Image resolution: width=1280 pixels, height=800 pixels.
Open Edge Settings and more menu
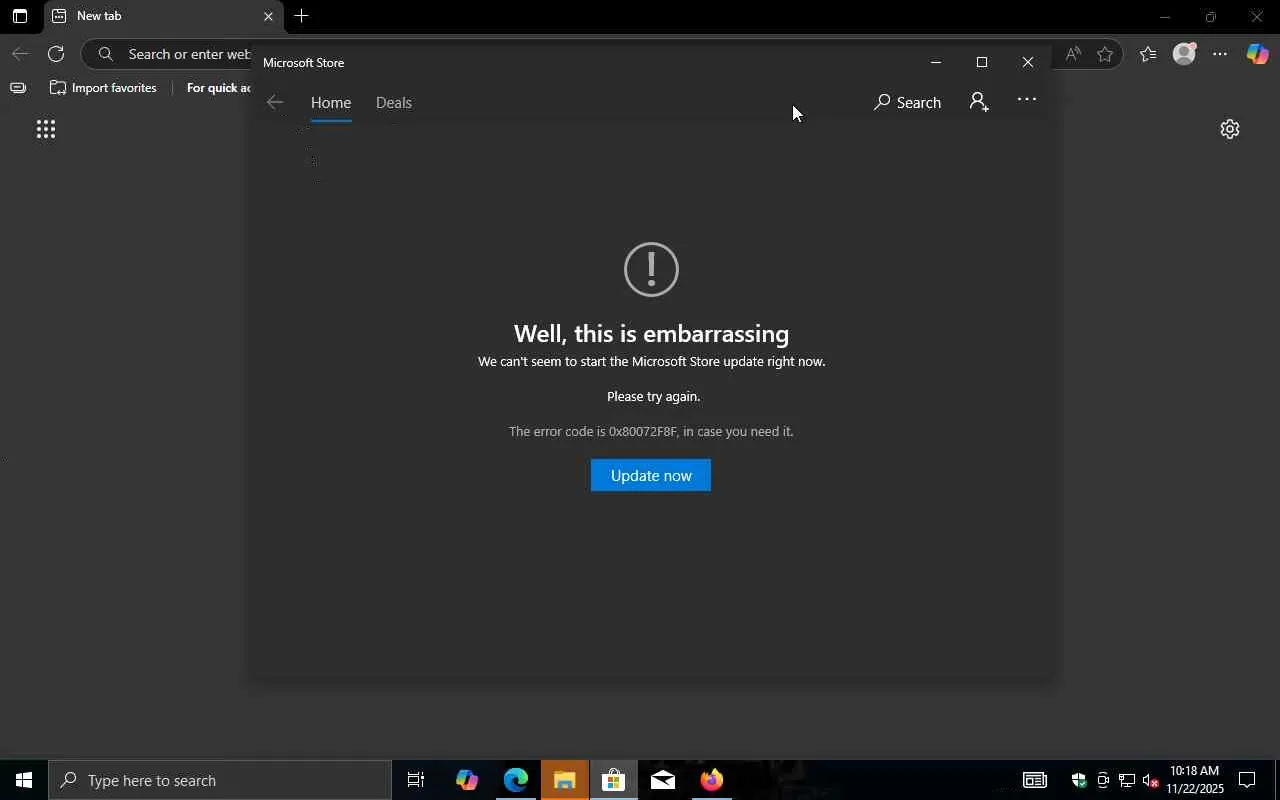(x=1220, y=54)
